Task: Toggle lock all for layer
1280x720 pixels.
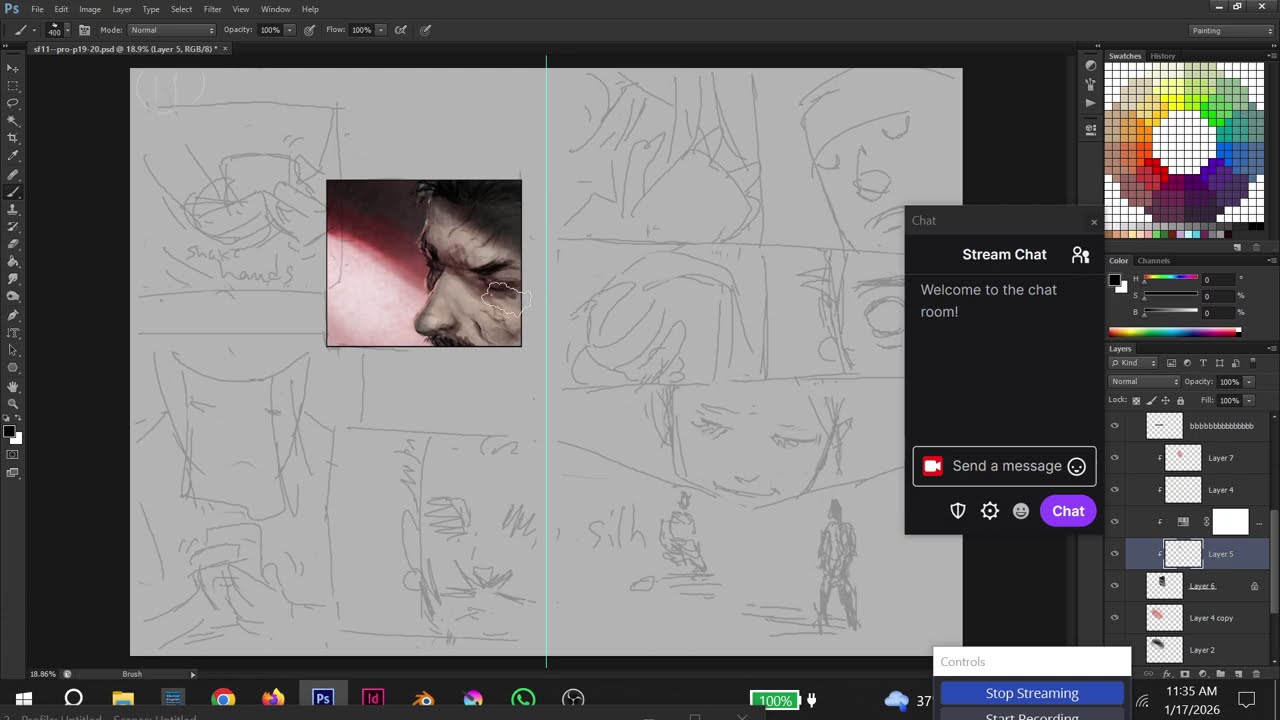Action: coord(1181,401)
